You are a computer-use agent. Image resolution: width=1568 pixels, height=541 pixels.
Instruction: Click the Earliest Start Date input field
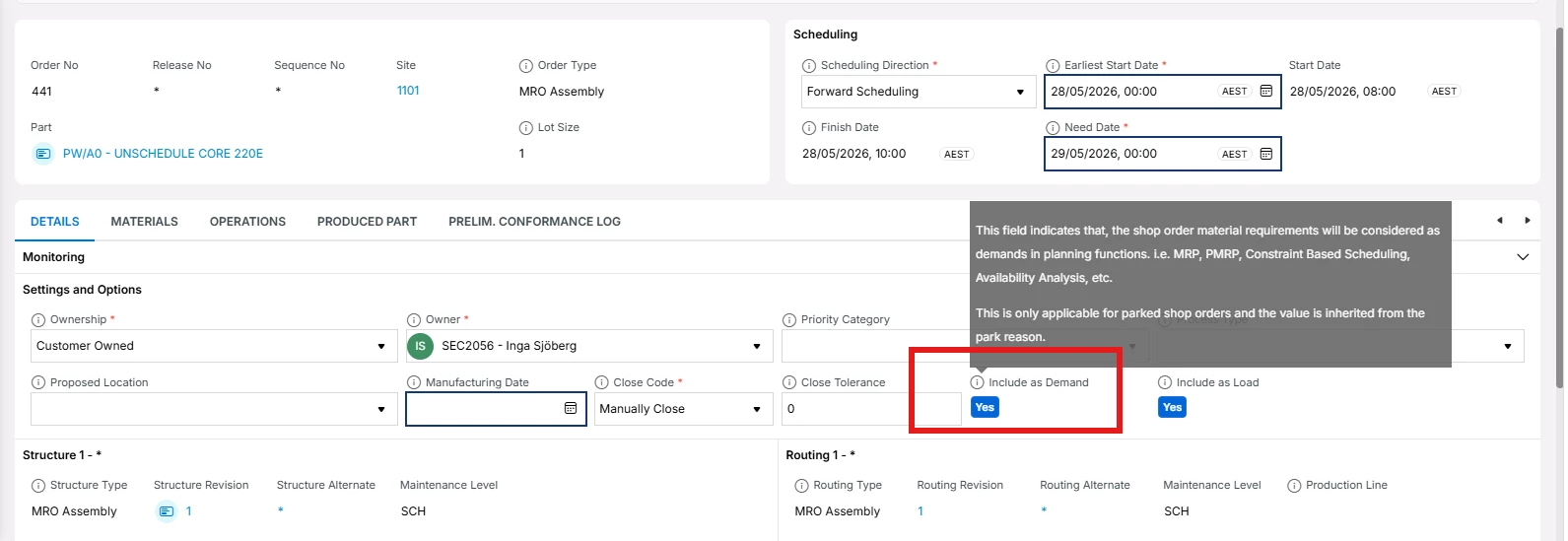(x=1163, y=92)
